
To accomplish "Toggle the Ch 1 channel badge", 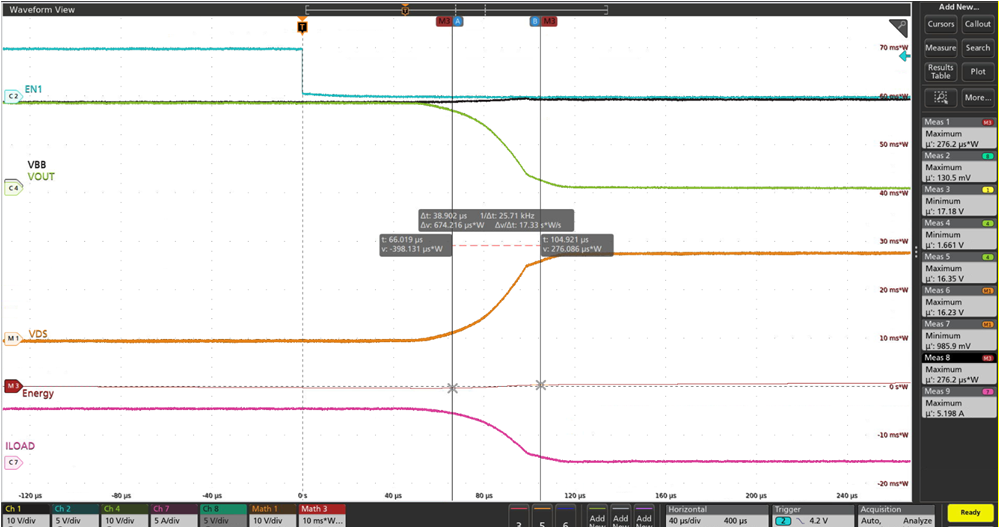I will coord(25,514).
